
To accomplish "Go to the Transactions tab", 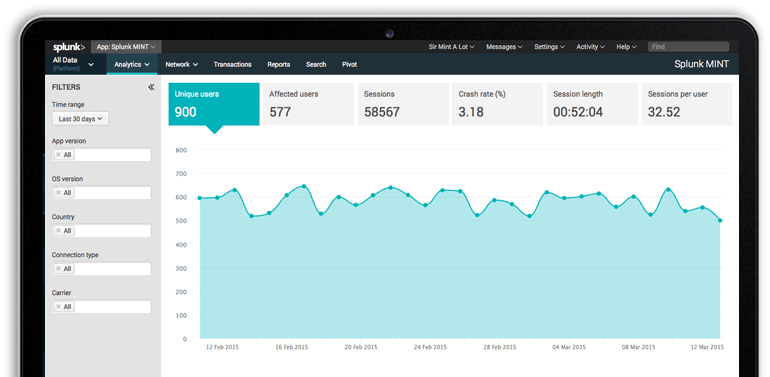I will pyautogui.click(x=232, y=64).
